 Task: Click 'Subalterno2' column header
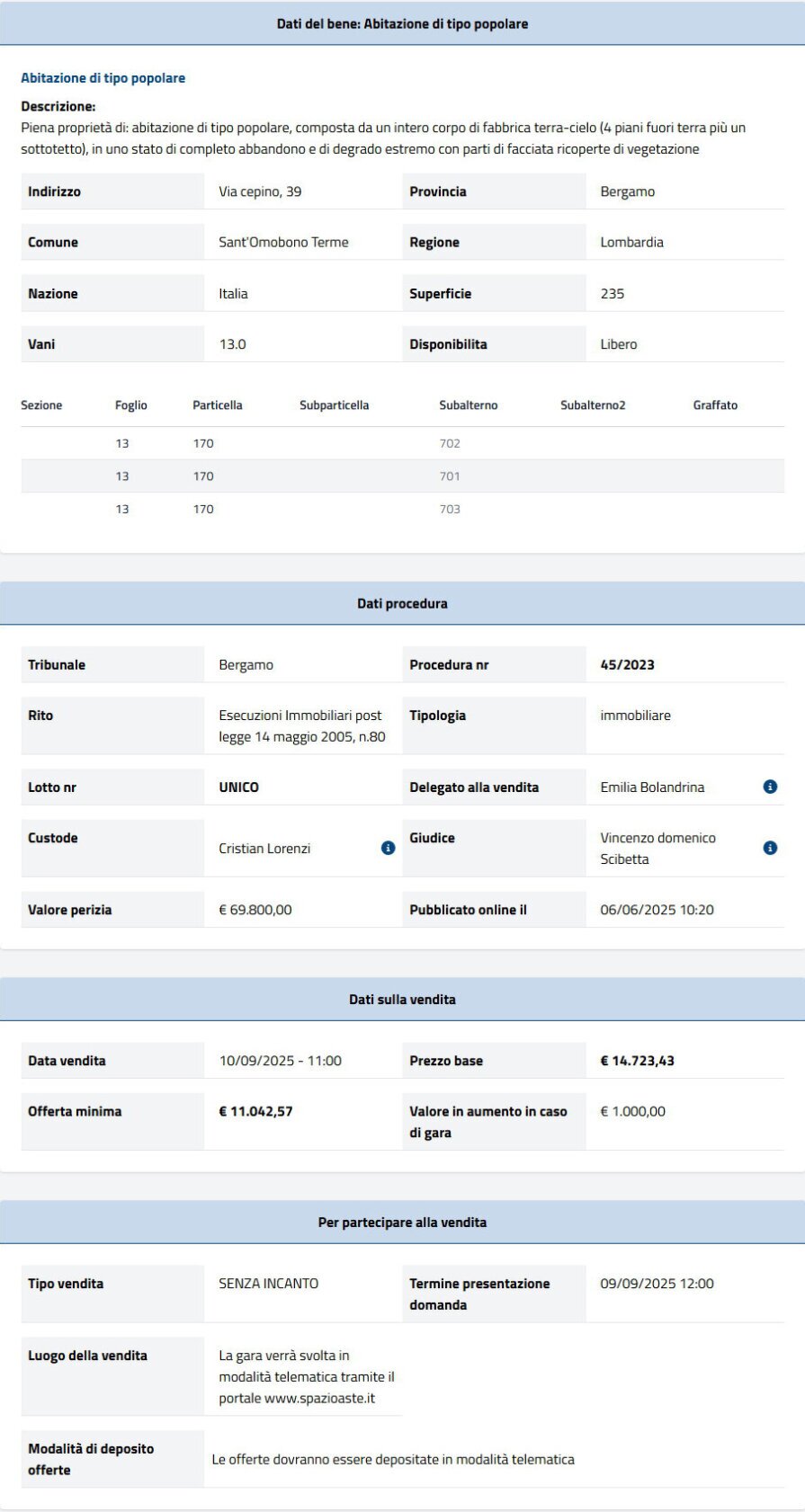[x=593, y=405]
